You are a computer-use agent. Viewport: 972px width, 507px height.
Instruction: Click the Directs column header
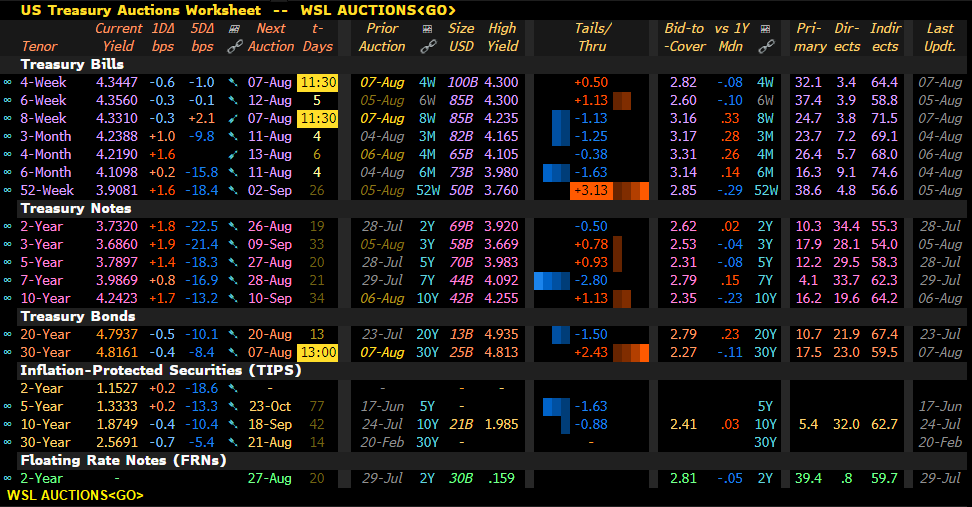pyautogui.click(x=847, y=37)
